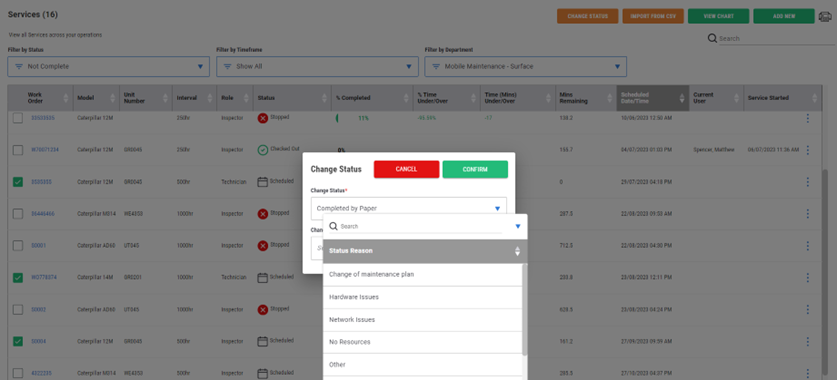The width and height of the screenshot is (837, 380).
Task: Open the three-dot menu for work order S0002
Action: (808, 310)
